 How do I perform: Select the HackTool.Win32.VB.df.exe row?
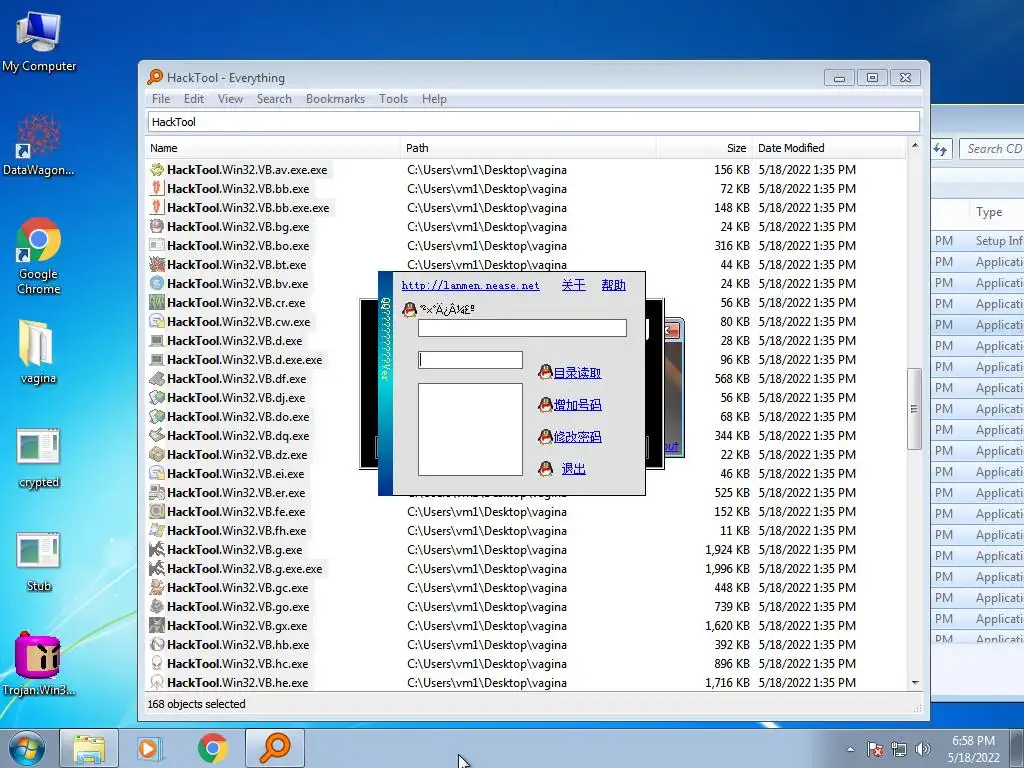[x=526, y=379]
